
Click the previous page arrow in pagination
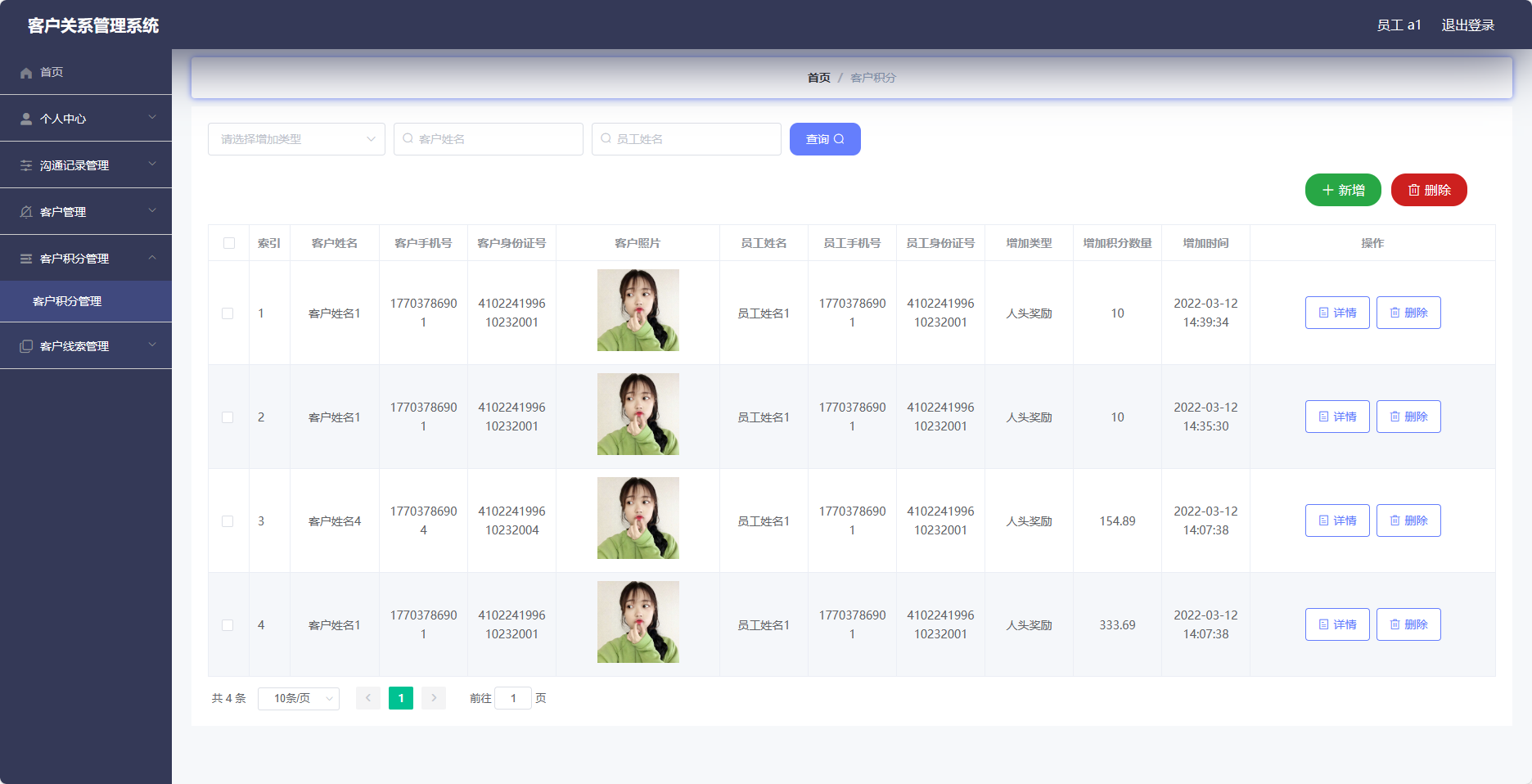[368, 698]
